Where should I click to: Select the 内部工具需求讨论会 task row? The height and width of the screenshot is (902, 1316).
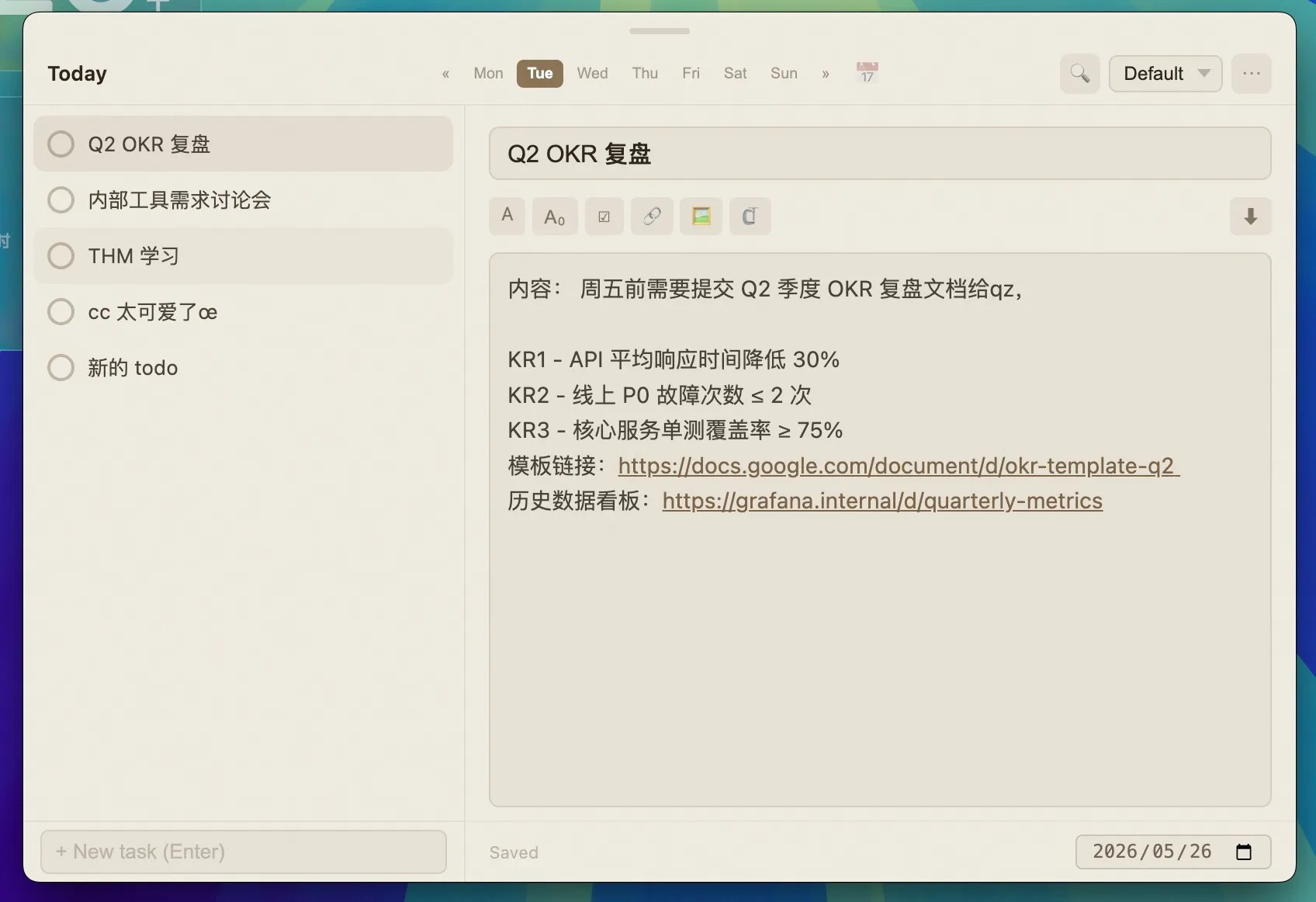243,199
